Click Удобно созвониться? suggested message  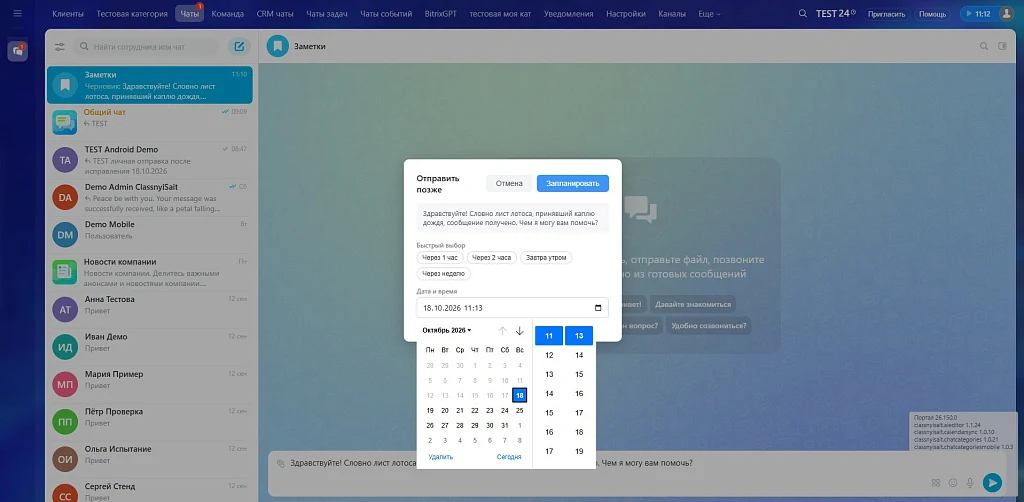tap(709, 325)
